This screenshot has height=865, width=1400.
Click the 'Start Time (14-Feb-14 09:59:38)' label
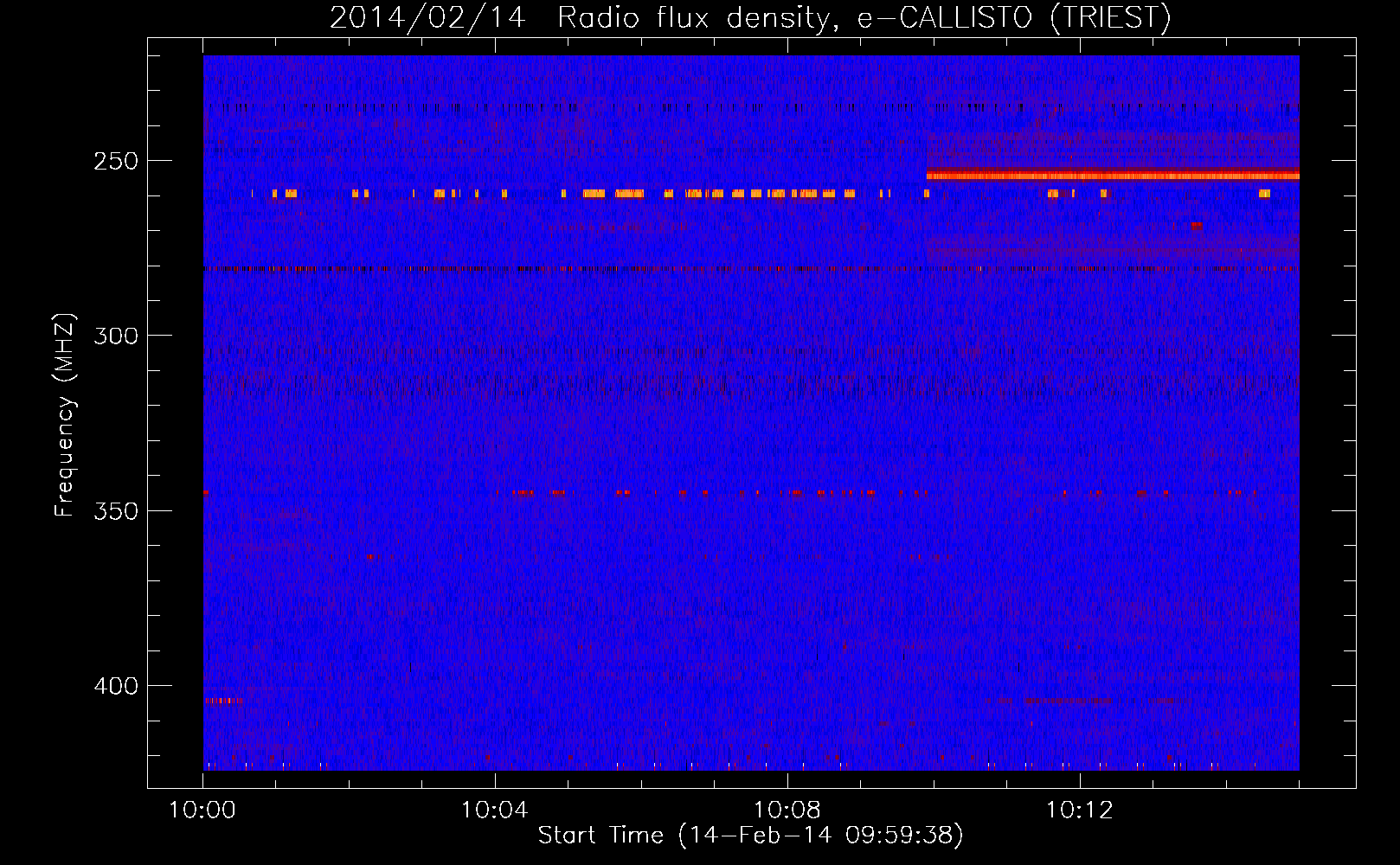751,836
